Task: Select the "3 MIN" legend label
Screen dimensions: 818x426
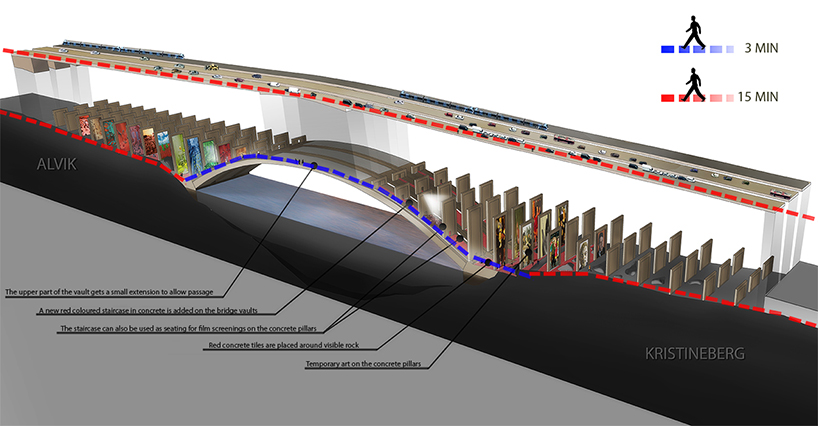Action: tap(759, 48)
